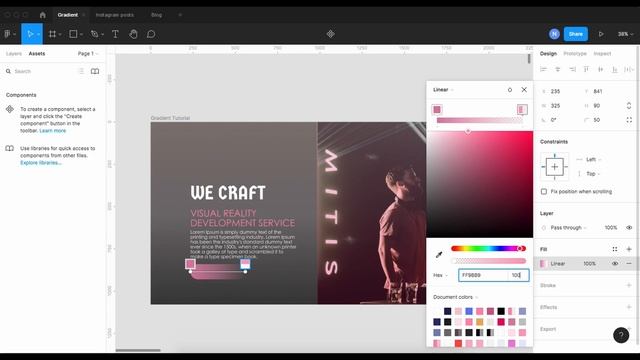Present the prototype with the play button
Viewport: 640px width, 360px height.
point(601,34)
